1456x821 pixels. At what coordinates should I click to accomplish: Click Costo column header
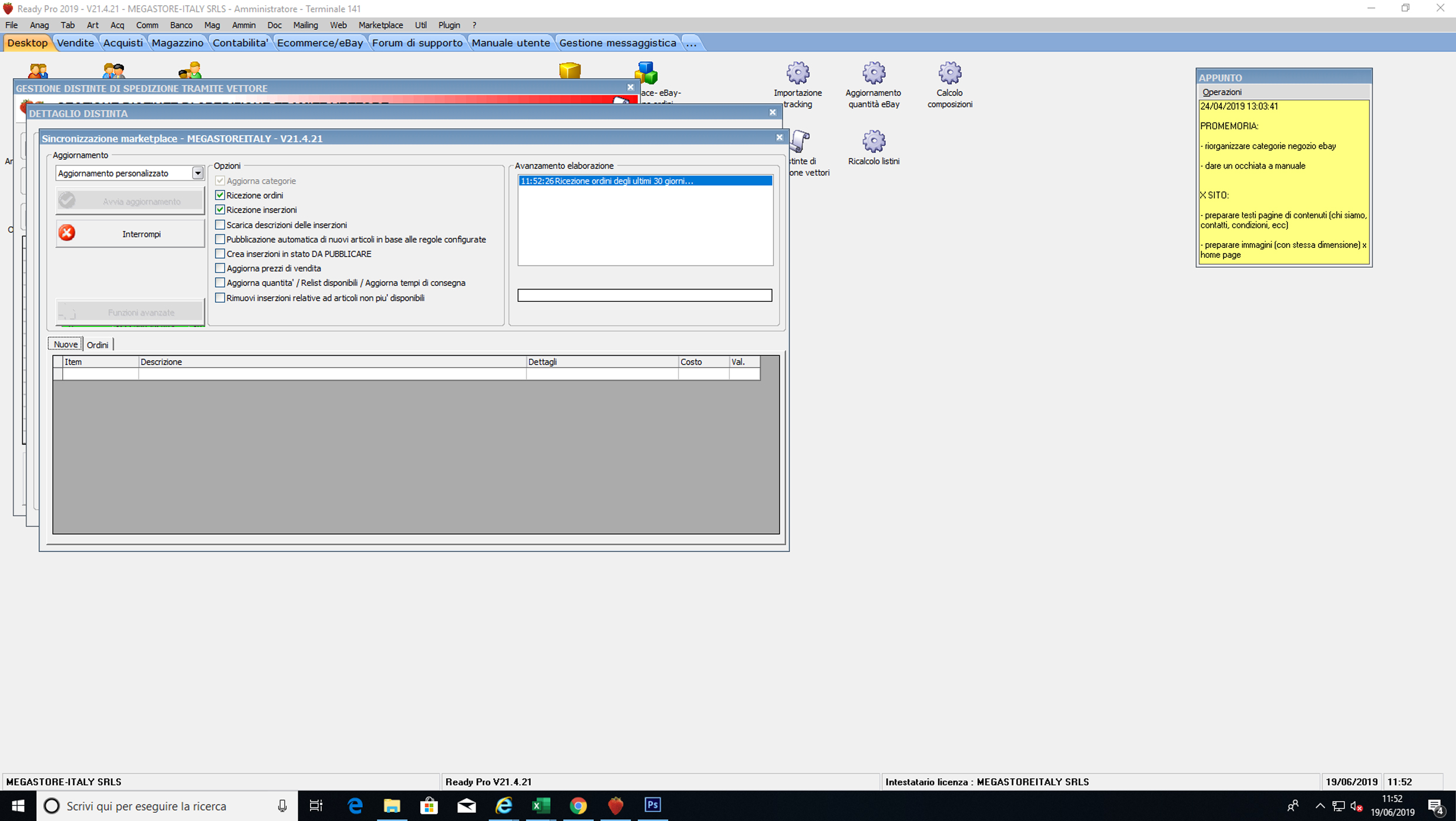pyautogui.click(x=703, y=362)
